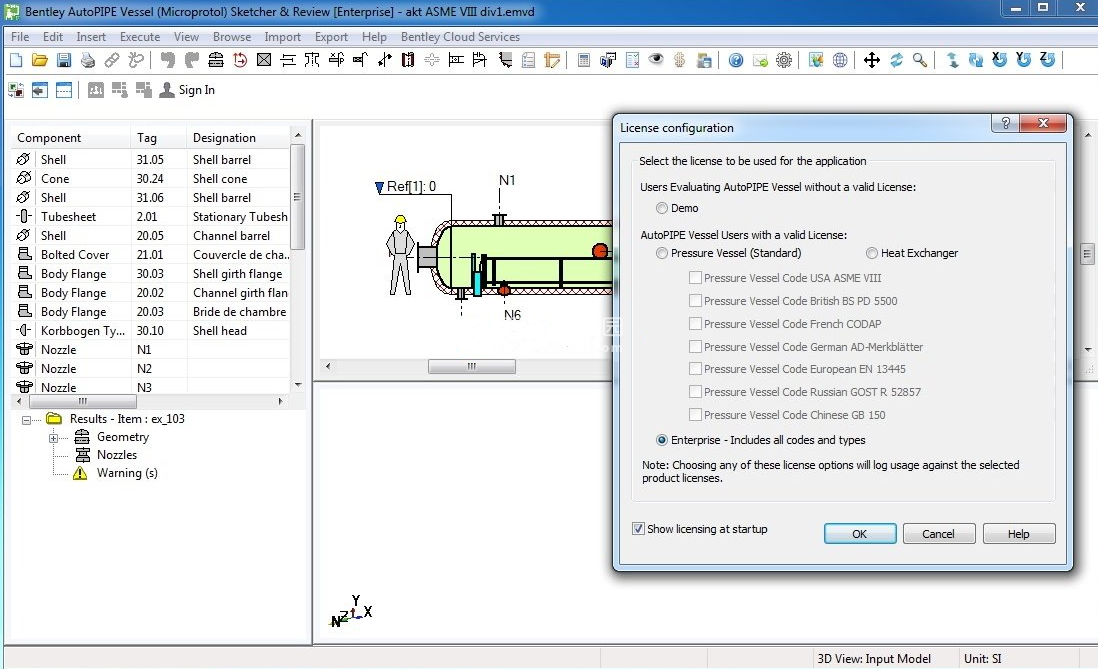Viewport: 1098px width, 669px height.
Task: Select the four-arrow pan tool
Action: [872, 60]
